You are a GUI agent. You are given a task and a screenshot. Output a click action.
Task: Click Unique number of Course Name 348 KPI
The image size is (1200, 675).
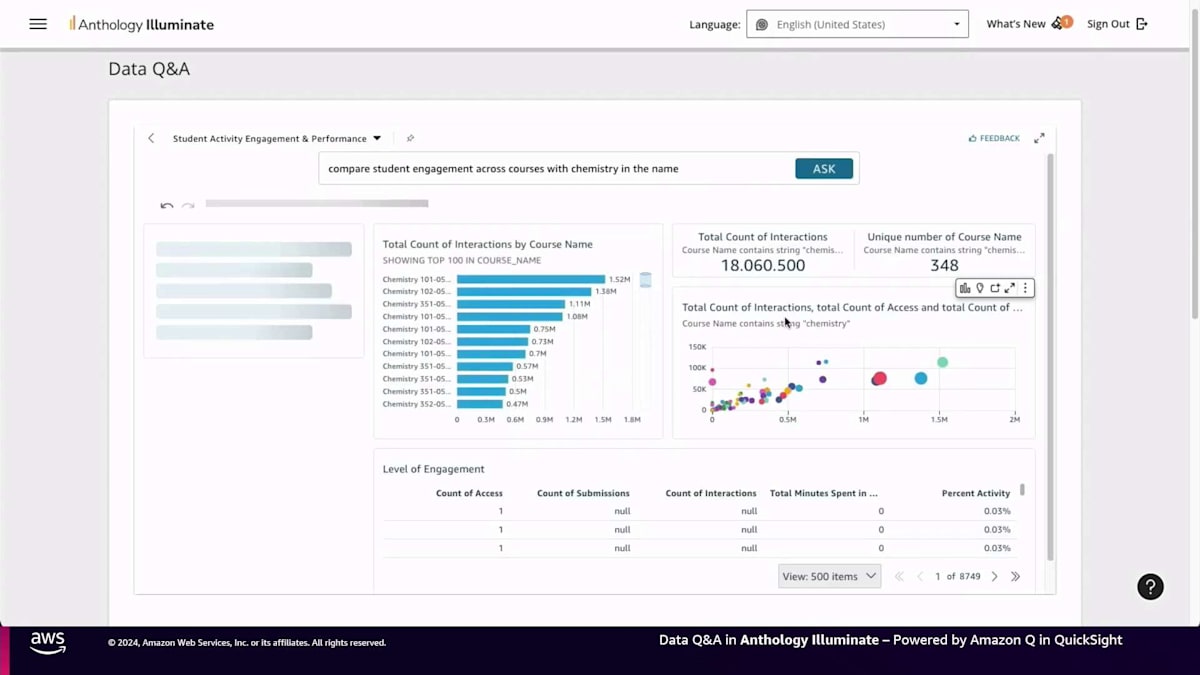[x=944, y=252]
